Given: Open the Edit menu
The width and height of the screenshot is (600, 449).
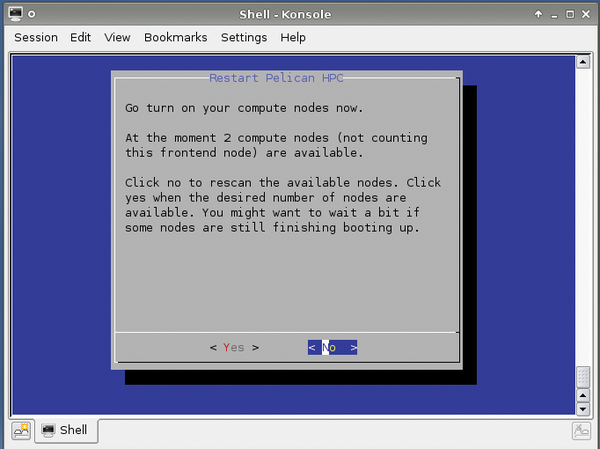Looking at the screenshot, I should click(81, 38).
